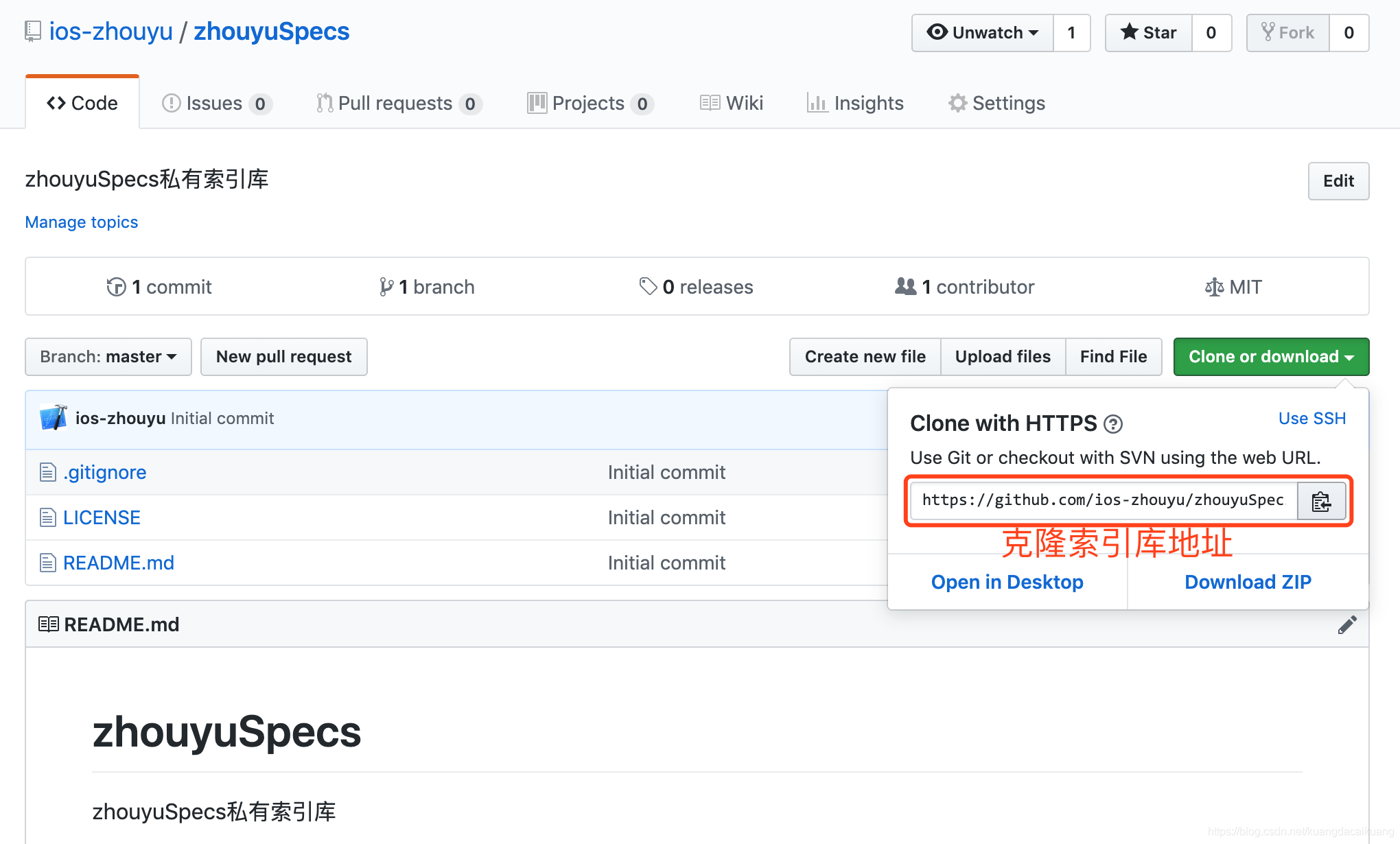Click the file icon beside .gitignore
The image size is (1400, 844).
click(x=47, y=472)
